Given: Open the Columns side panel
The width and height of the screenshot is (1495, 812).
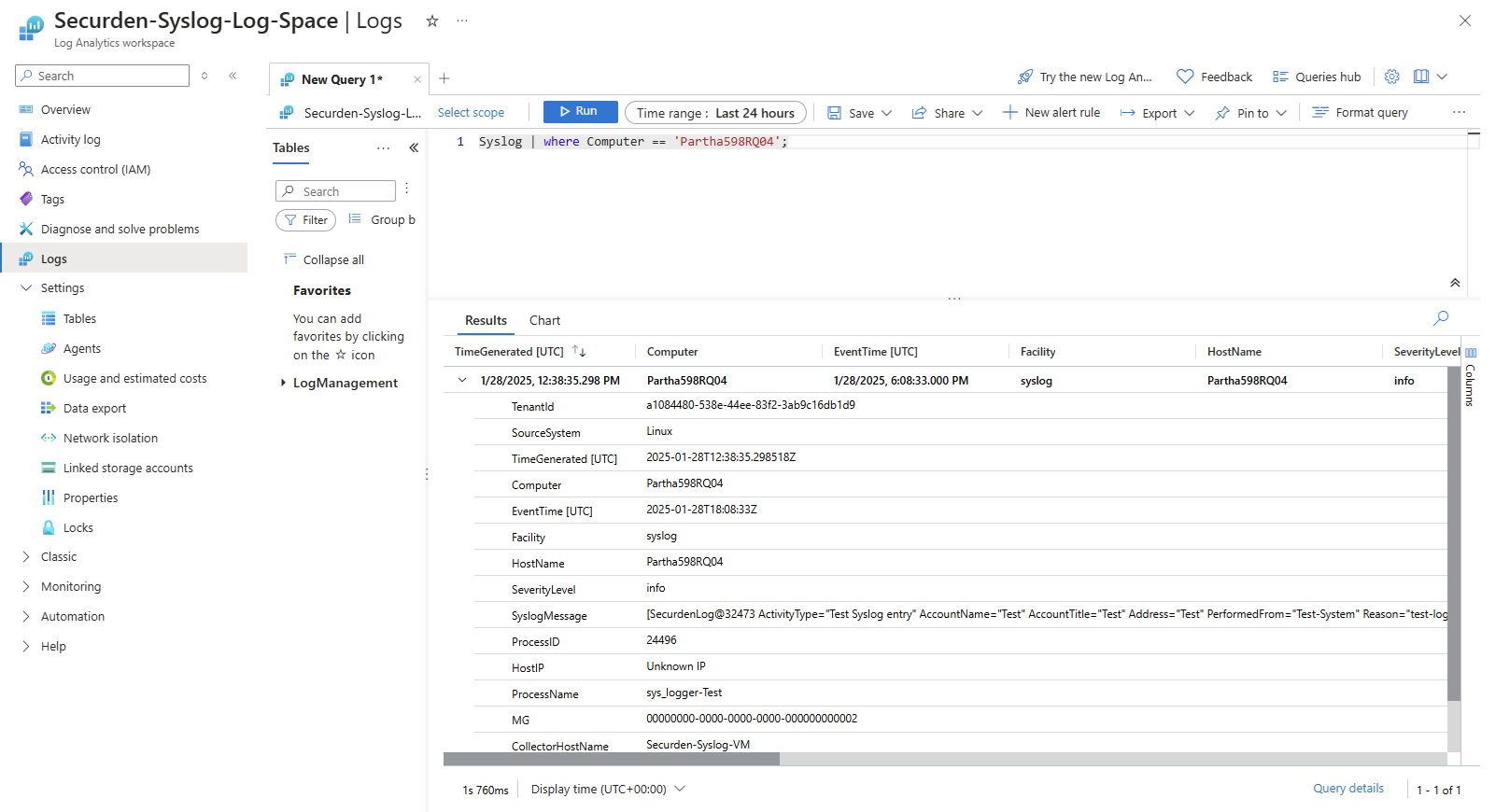Looking at the screenshot, I should click(x=1471, y=377).
